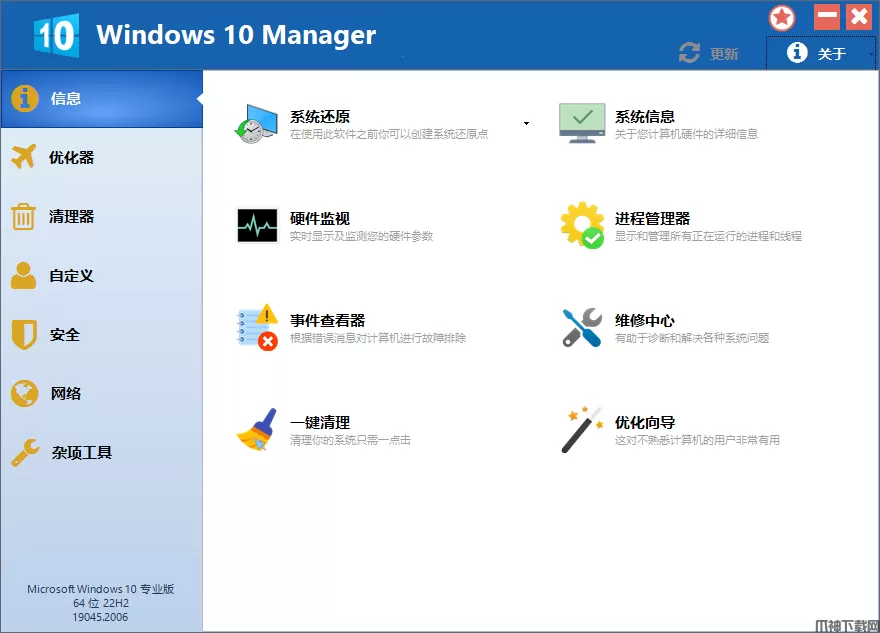This screenshot has height=633, width=880.
Task: Click the 系统信息 monitor checkmark icon
Action: (582, 123)
